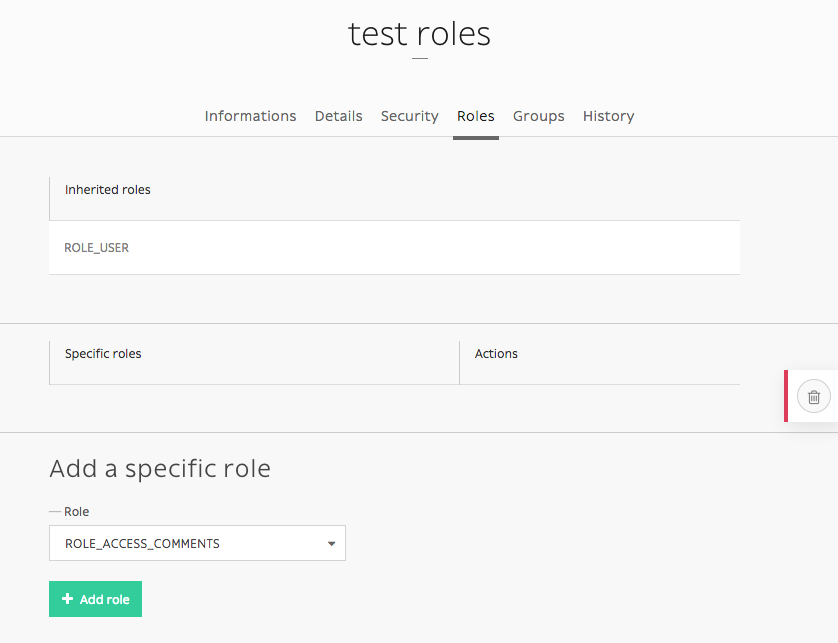
Task: Click the trash delete icon
Action: [x=813, y=397]
